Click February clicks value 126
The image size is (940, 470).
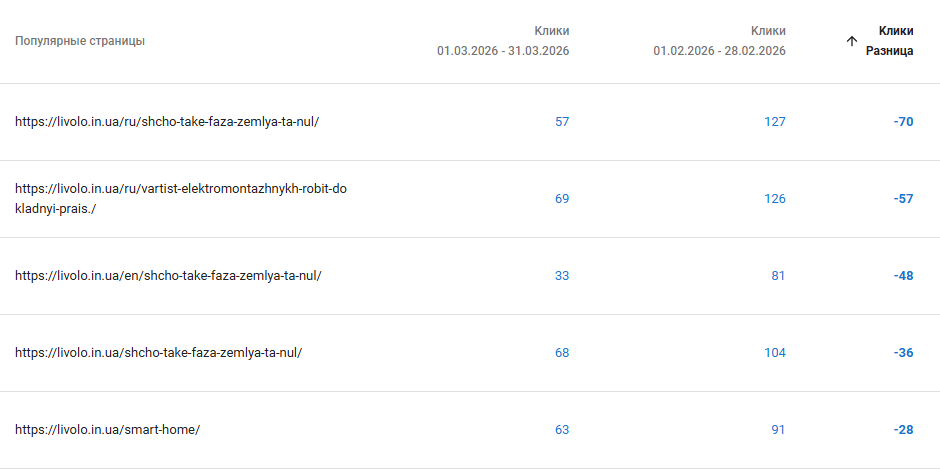(x=775, y=198)
